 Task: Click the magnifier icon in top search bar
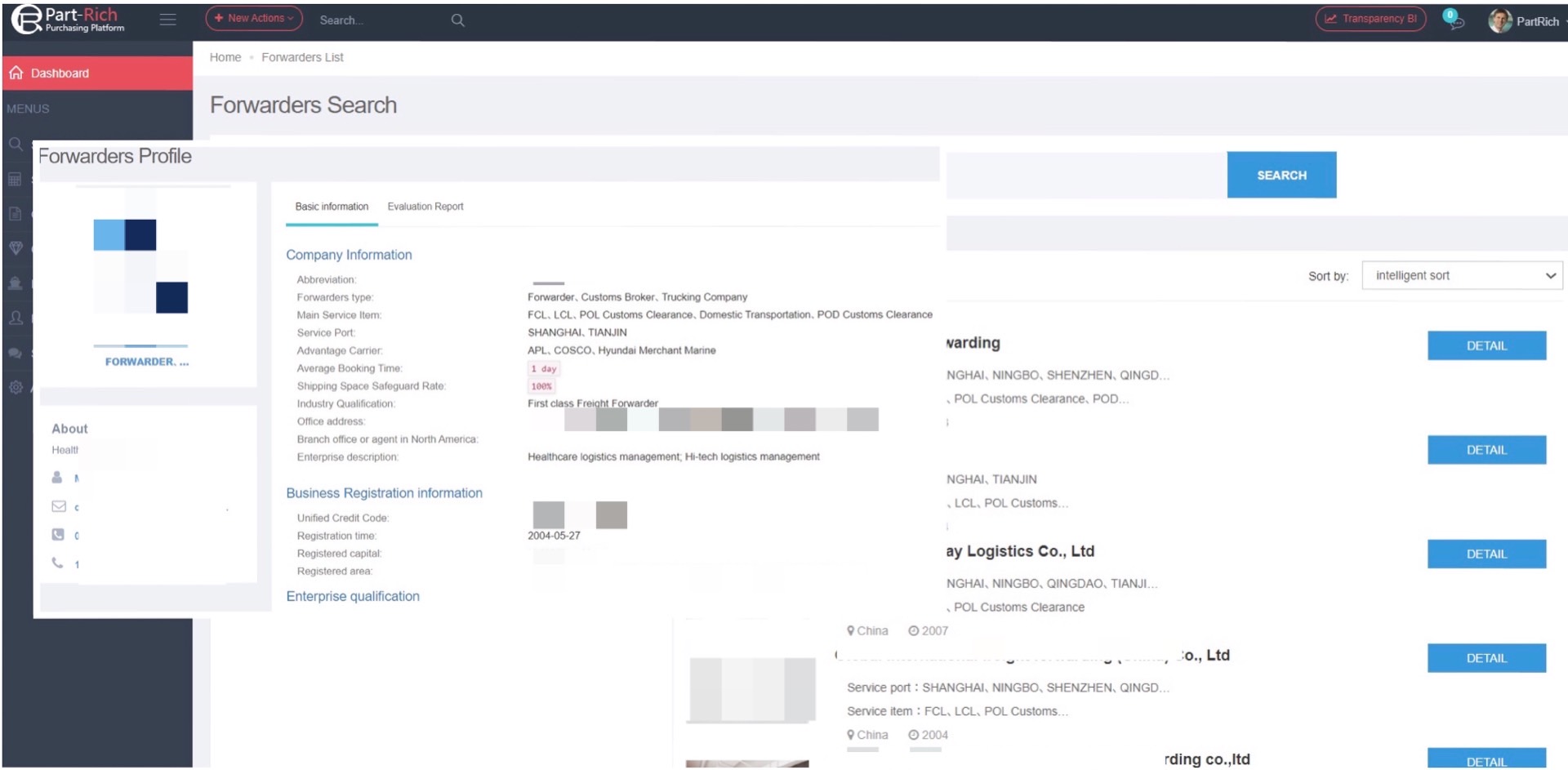click(457, 20)
